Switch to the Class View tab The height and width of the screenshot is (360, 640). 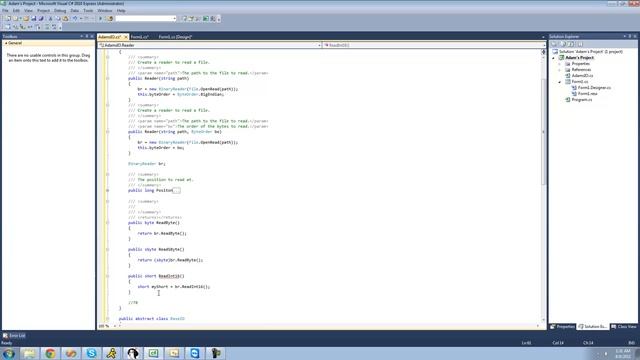pyautogui.click(x=624, y=327)
